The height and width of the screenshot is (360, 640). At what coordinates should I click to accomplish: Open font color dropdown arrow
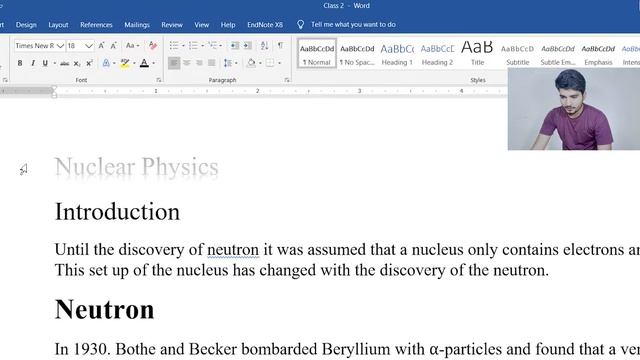coord(153,63)
